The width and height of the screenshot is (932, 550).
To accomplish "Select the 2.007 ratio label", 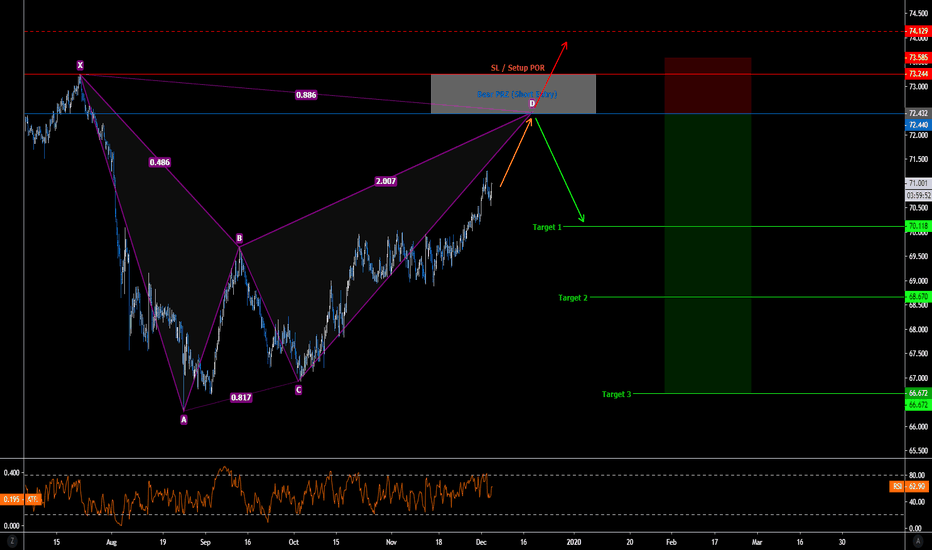I will tap(386, 181).
